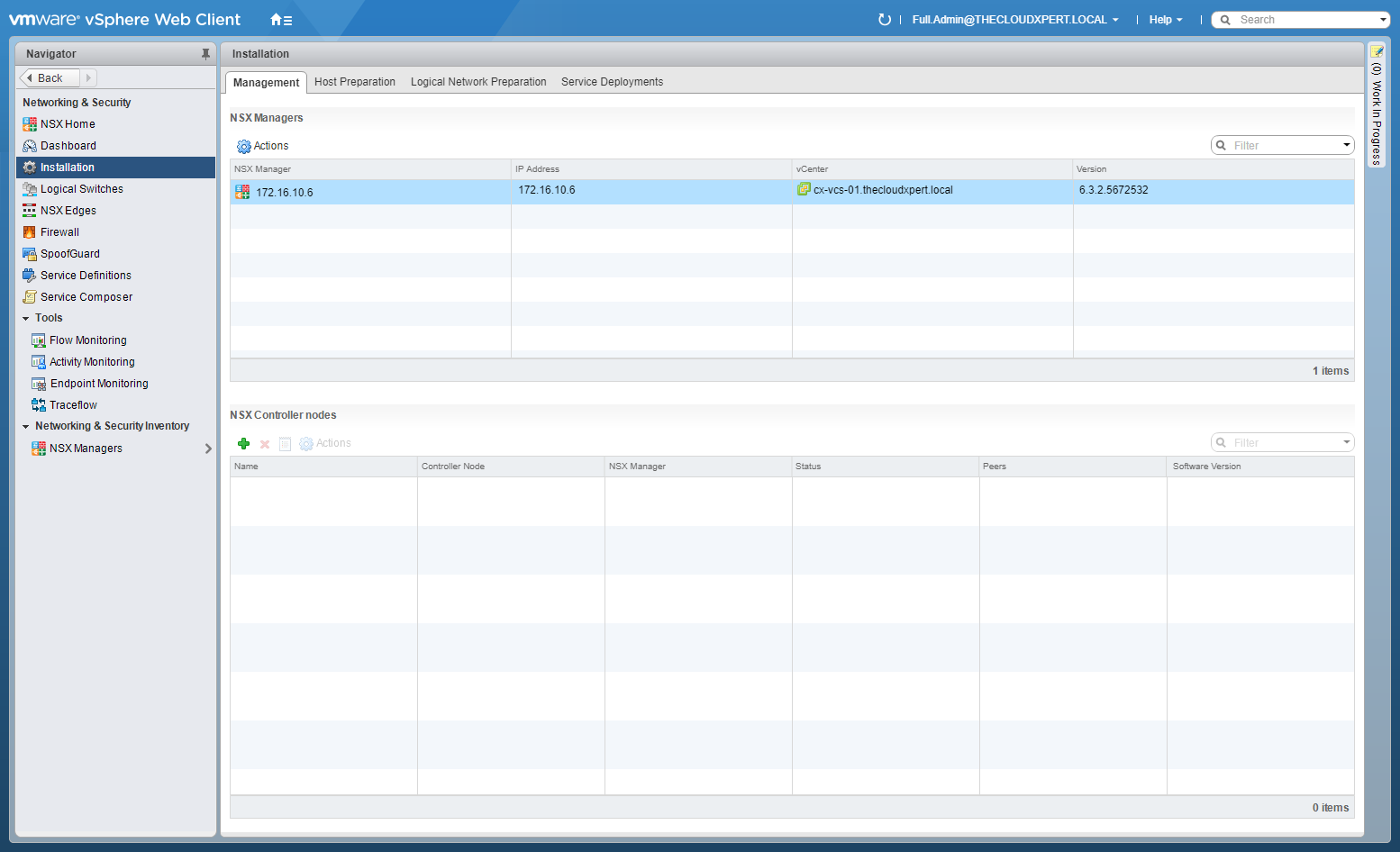1400x852 pixels.
Task: Click green plus to add controller node
Action: (x=243, y=443)
